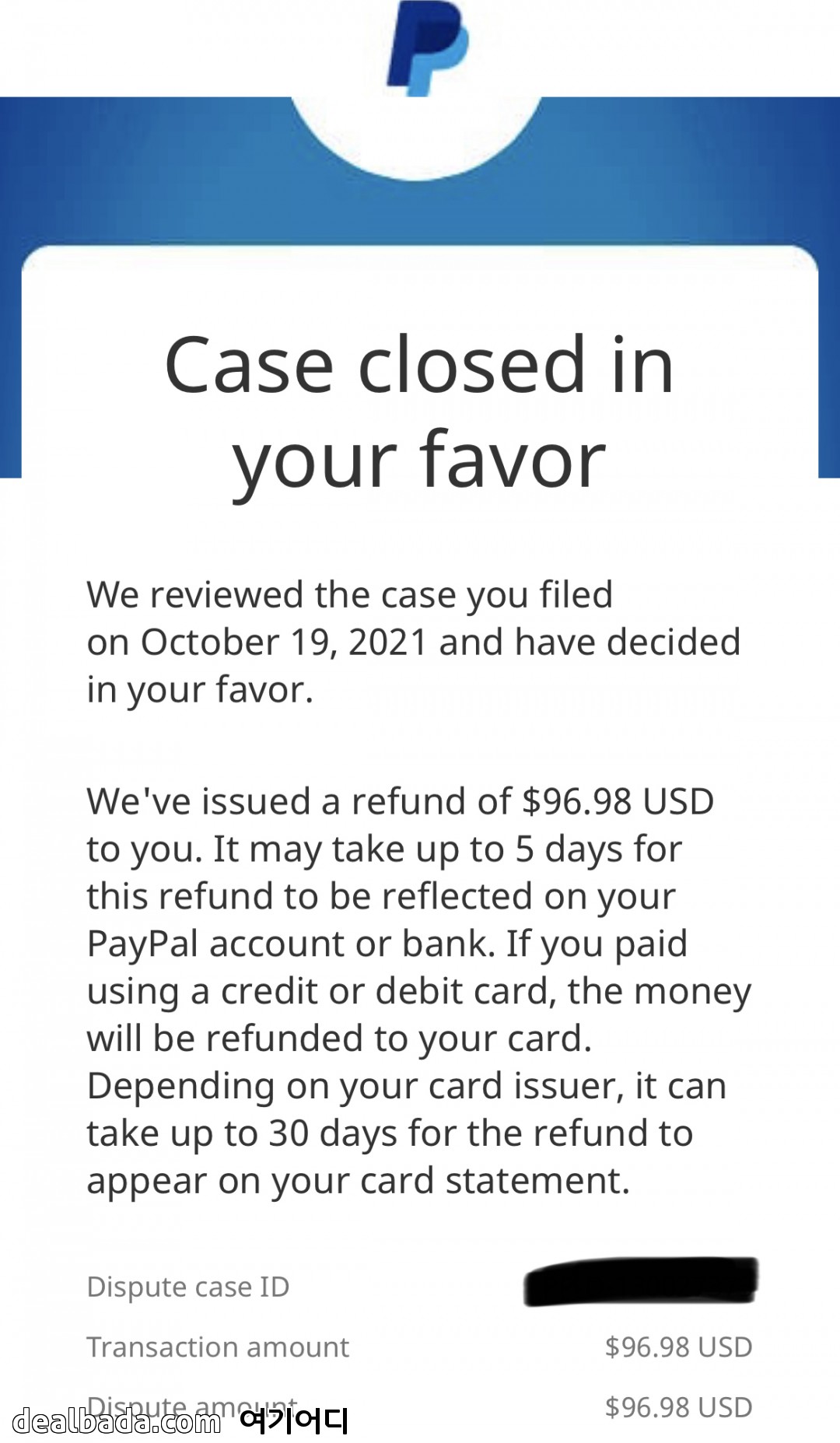Screen dimensions: 840x1443
Task: Select the Dispute amount value $96.98 USD
Action: (x=678, y=1407)
